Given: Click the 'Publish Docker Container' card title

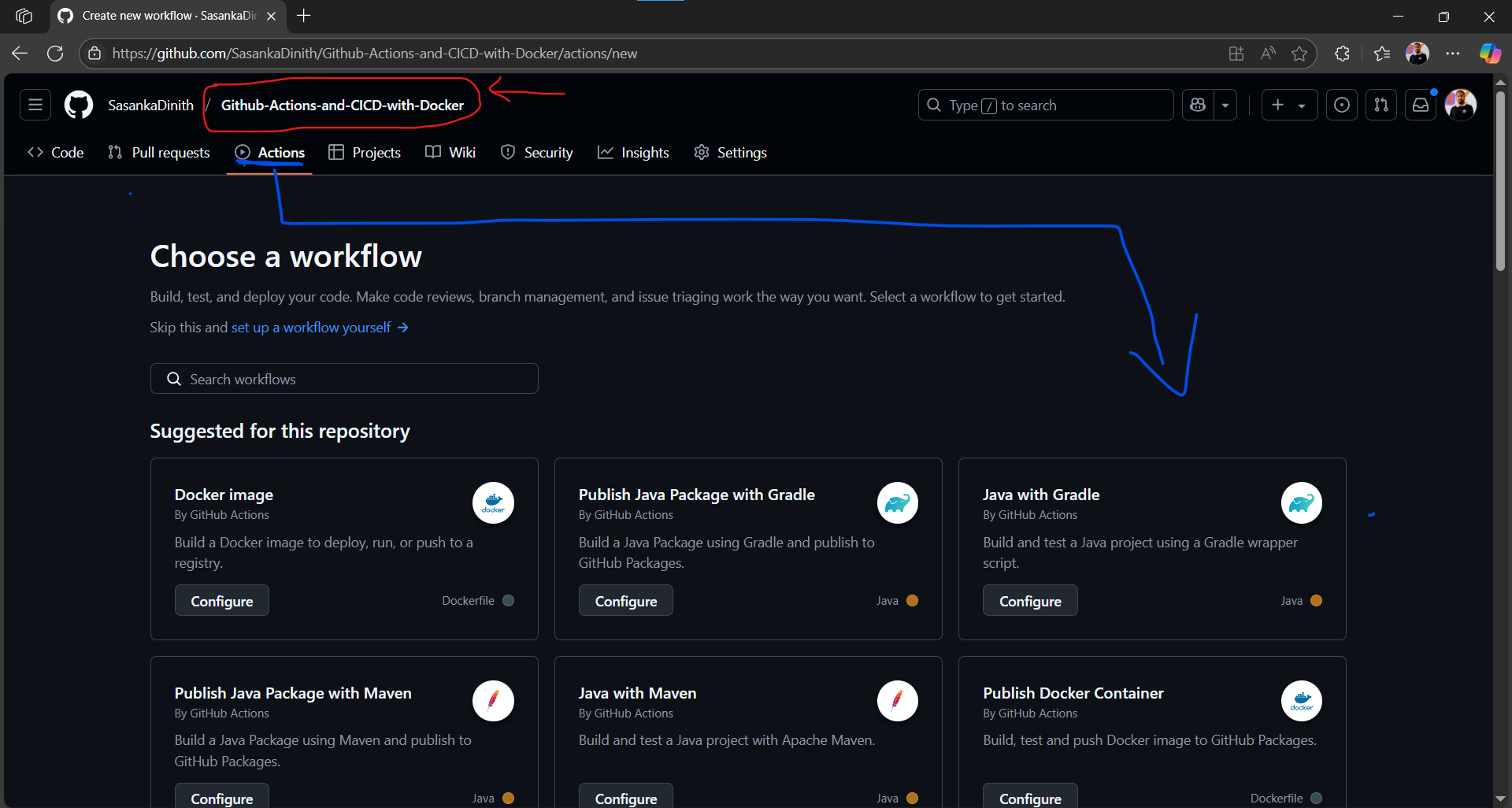Looking at the screenshot, I should [1073, 693].
